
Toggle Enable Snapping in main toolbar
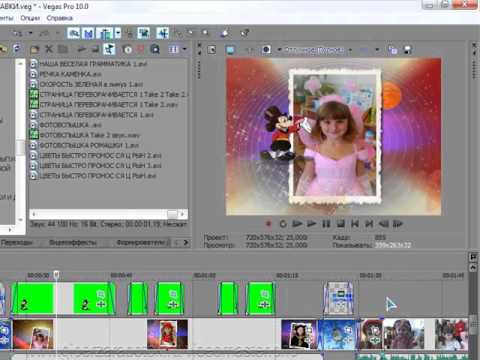(x=74, y=33)
